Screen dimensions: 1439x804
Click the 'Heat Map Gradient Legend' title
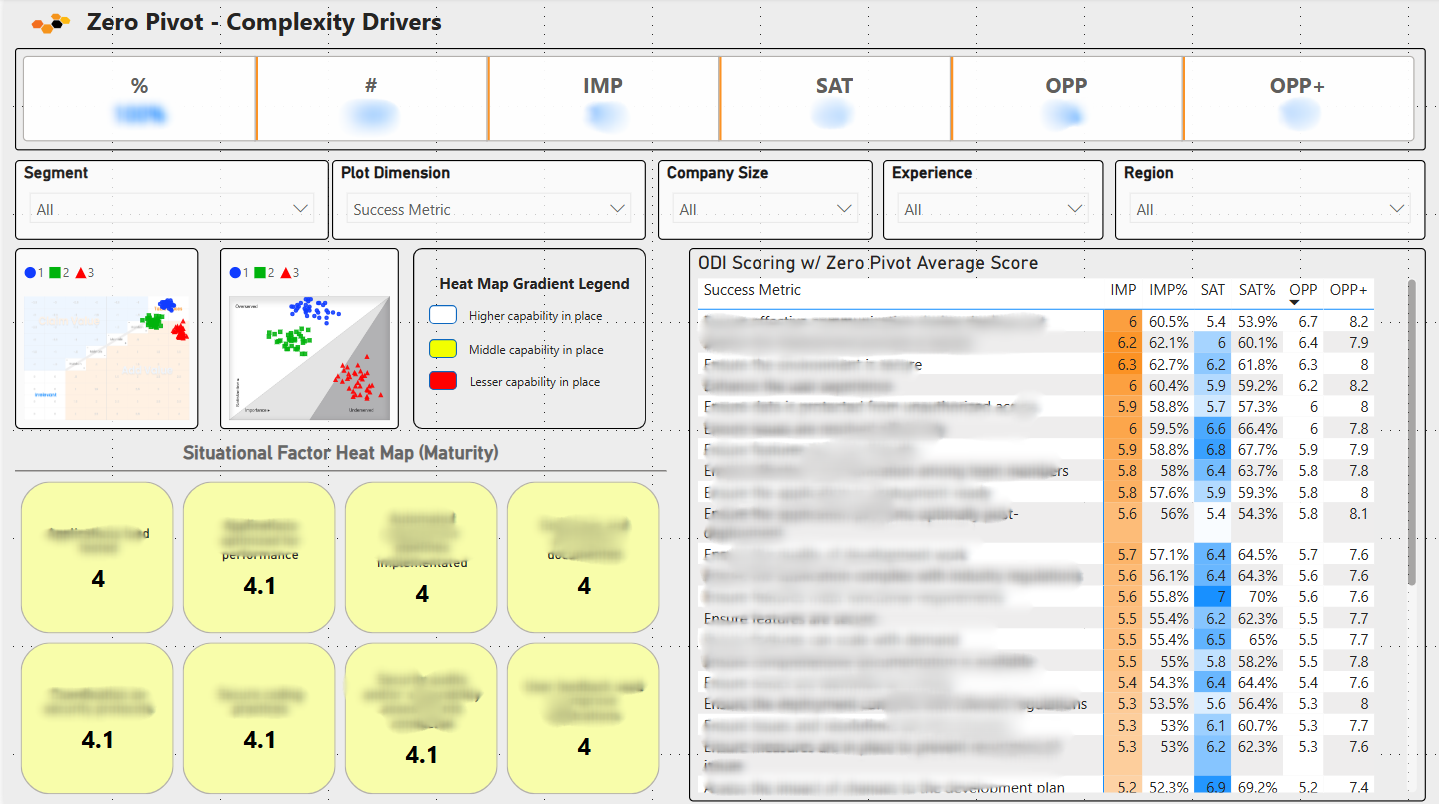(x=535, y=283)
